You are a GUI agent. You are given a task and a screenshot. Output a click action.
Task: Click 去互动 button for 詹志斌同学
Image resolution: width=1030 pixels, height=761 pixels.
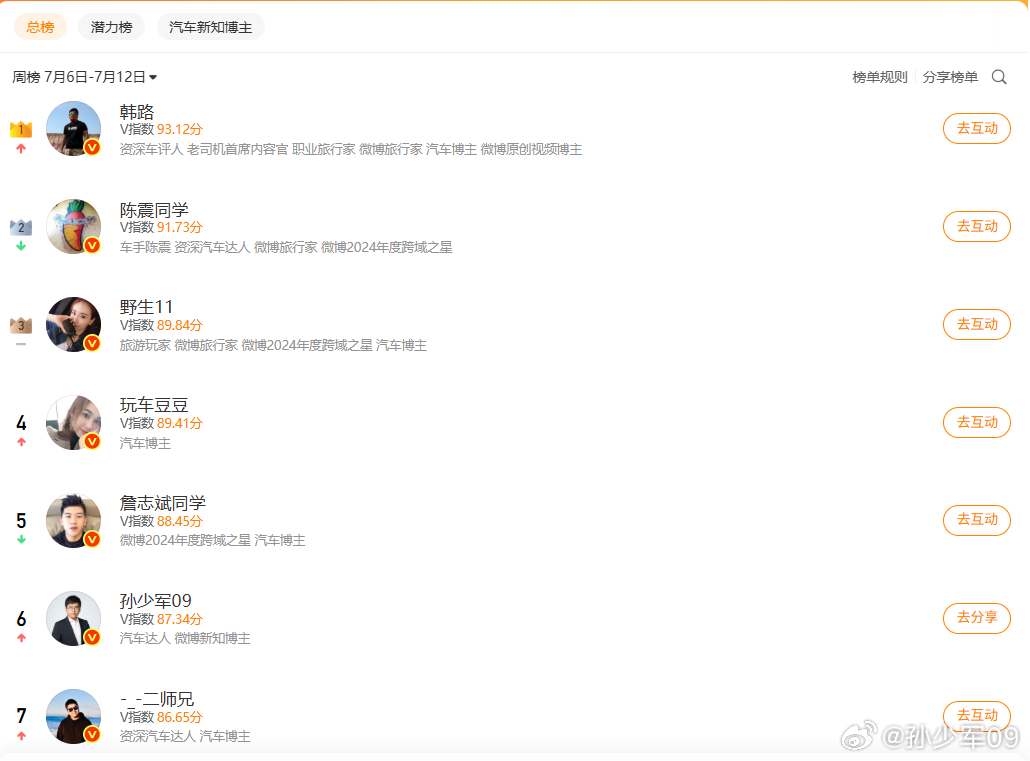tap(977, 519)
